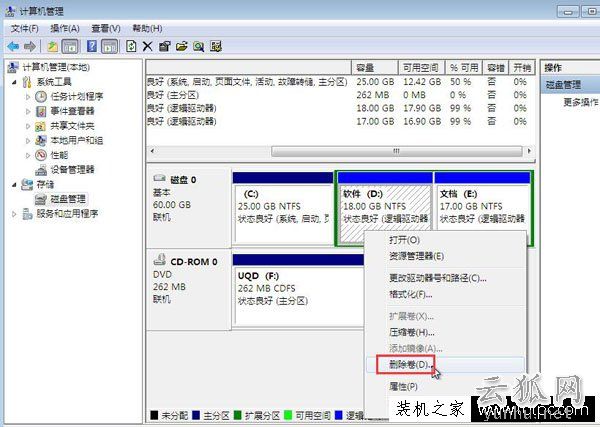Select 计算机管理(本地) root node

pyautogui.click(x=56, y=67)
